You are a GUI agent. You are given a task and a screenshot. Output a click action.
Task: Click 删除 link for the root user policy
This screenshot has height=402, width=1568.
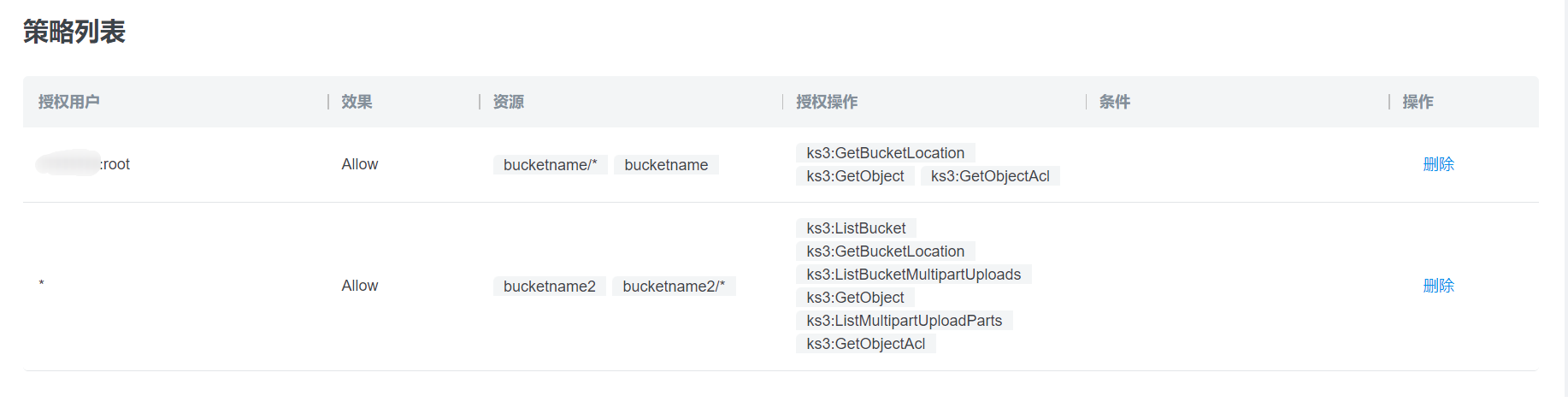point(1438,164)
